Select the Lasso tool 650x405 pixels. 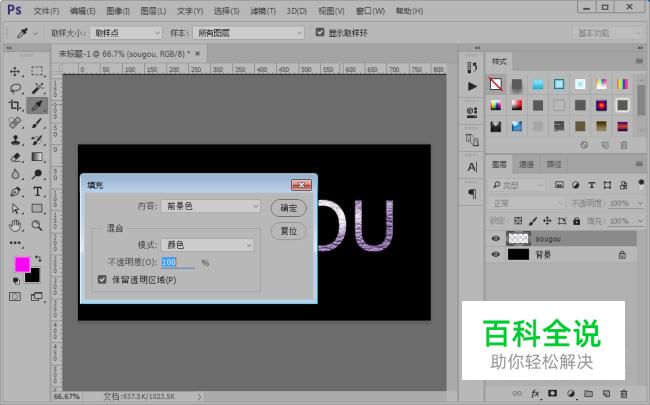[15, 88]
